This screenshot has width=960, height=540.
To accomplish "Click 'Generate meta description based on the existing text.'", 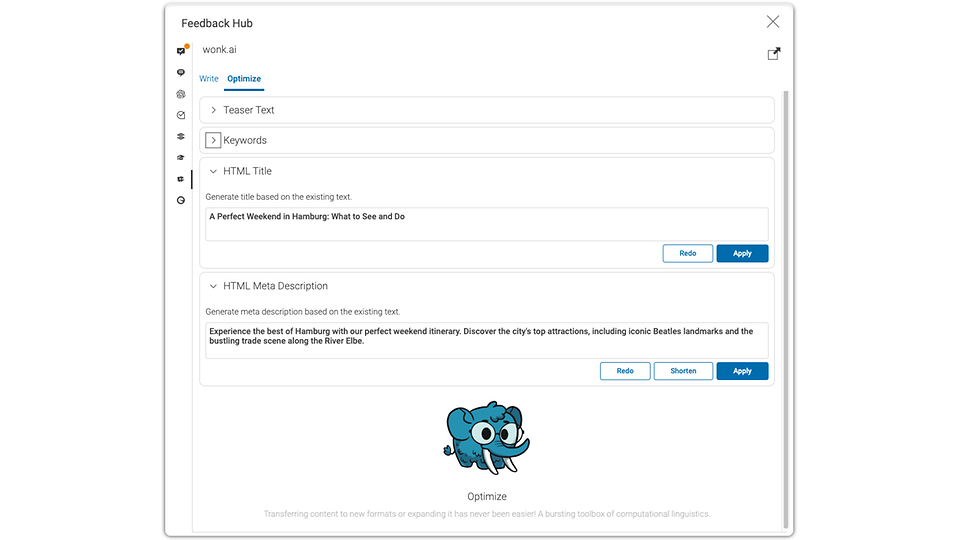I will pos(302,312).
